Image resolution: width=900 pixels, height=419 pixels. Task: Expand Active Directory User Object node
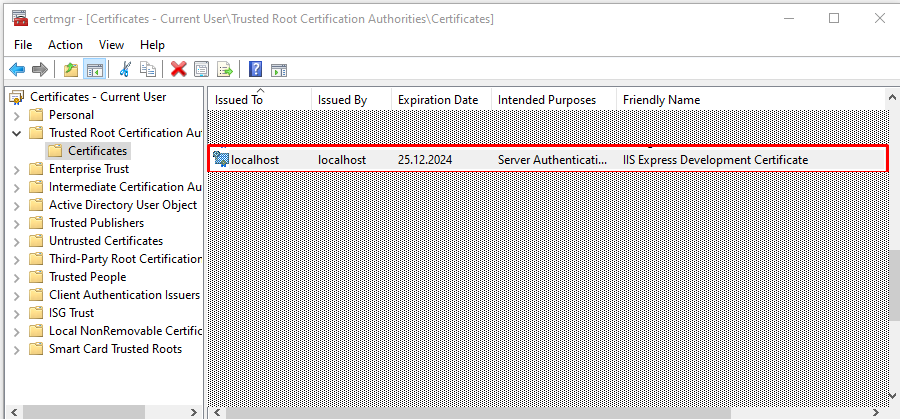pyautogui.click(x=17, y=205)
